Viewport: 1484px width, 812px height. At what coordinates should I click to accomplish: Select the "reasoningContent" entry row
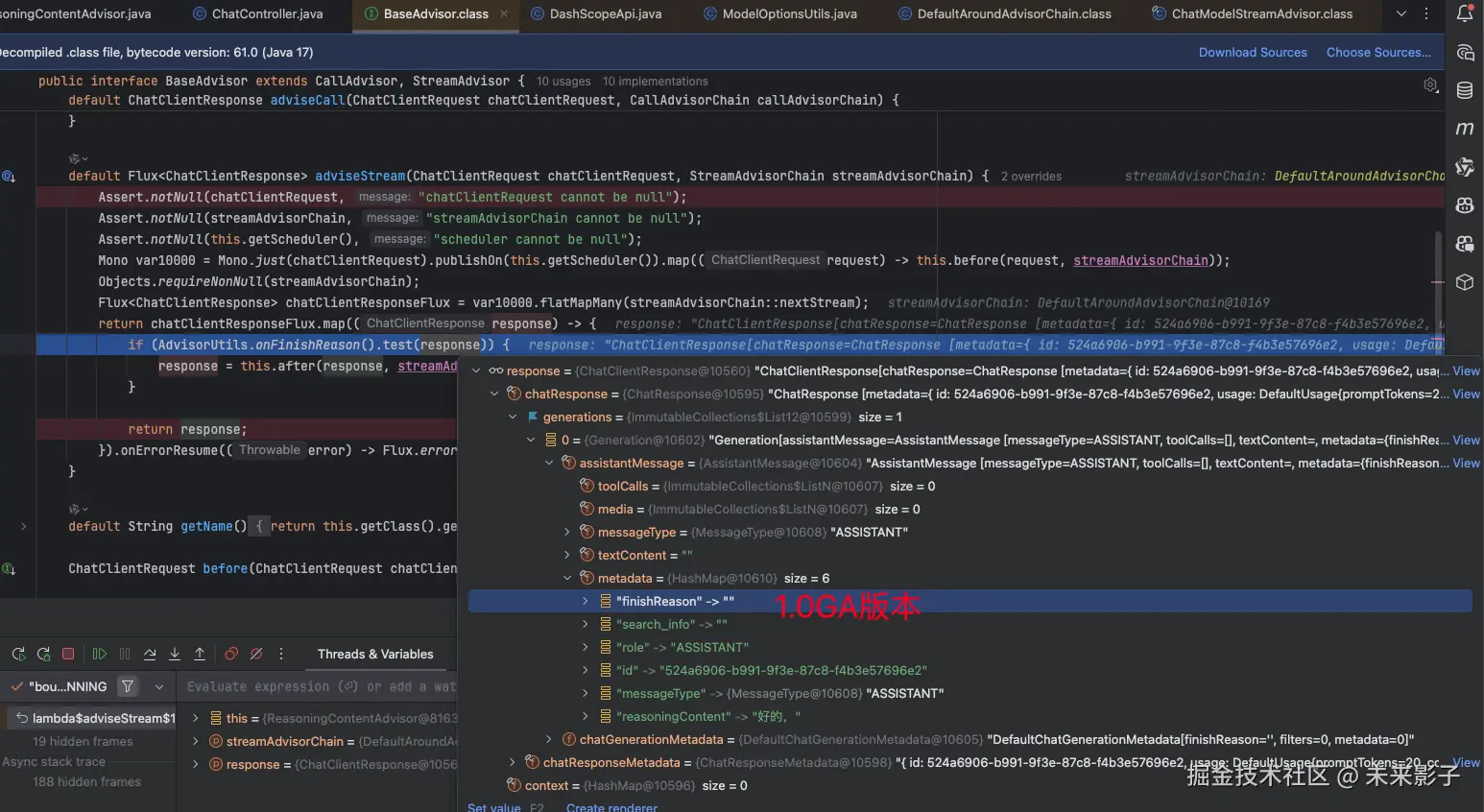[969, 717]
